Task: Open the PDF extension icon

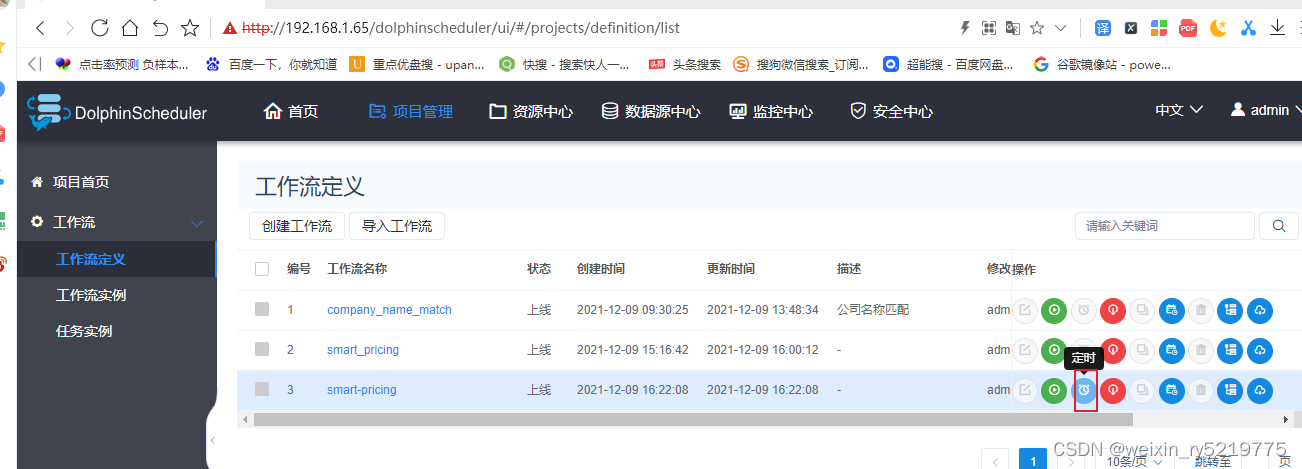Action: coord(1188,28)
